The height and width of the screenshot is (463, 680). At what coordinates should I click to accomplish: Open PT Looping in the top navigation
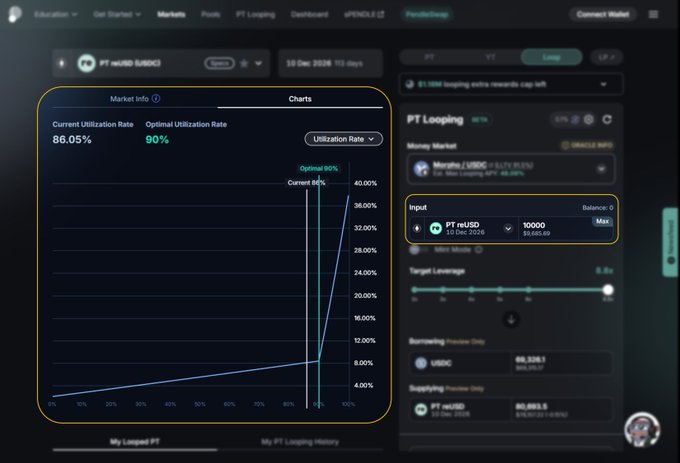click(x=255, y=14)
